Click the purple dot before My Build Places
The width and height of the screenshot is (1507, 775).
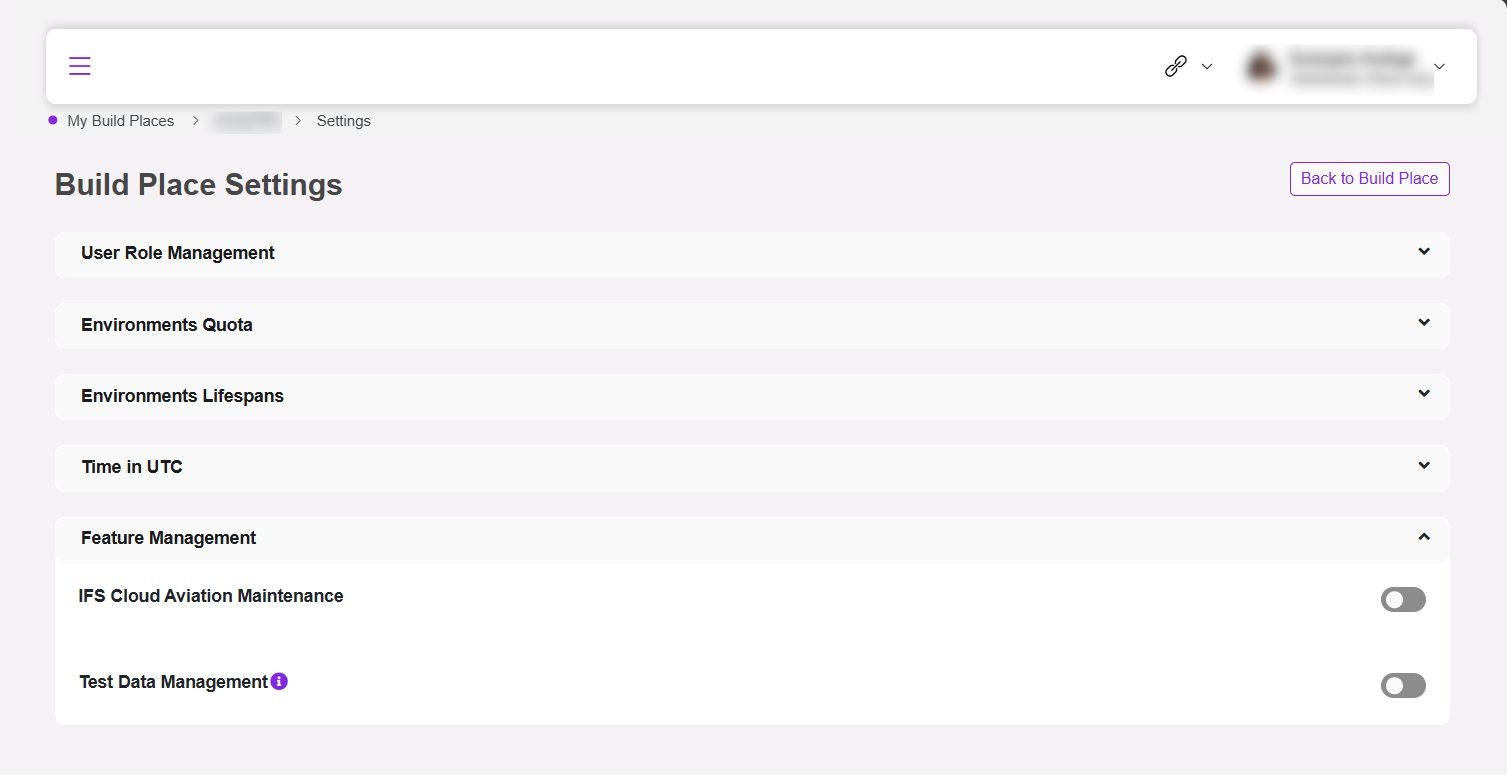53,120
